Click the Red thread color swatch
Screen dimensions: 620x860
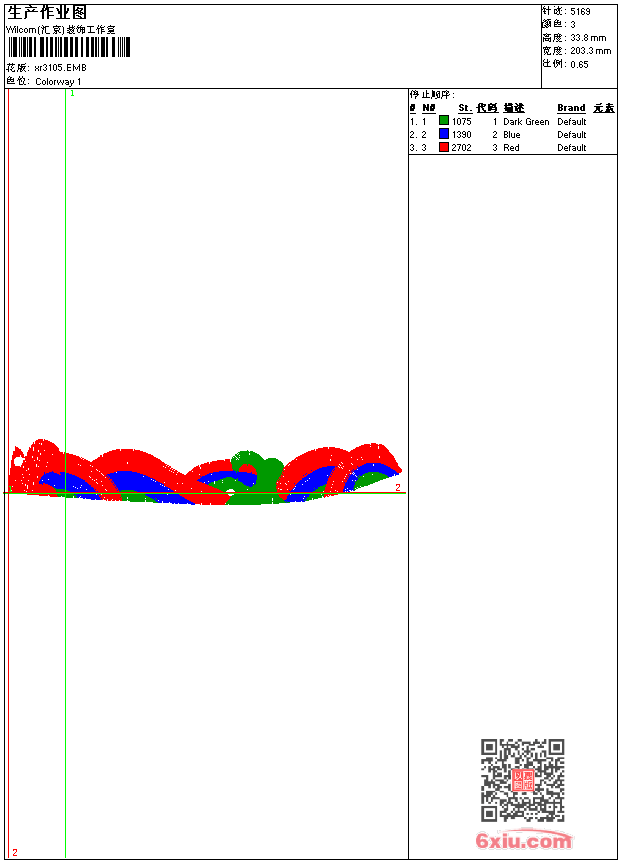coord(444,147)
